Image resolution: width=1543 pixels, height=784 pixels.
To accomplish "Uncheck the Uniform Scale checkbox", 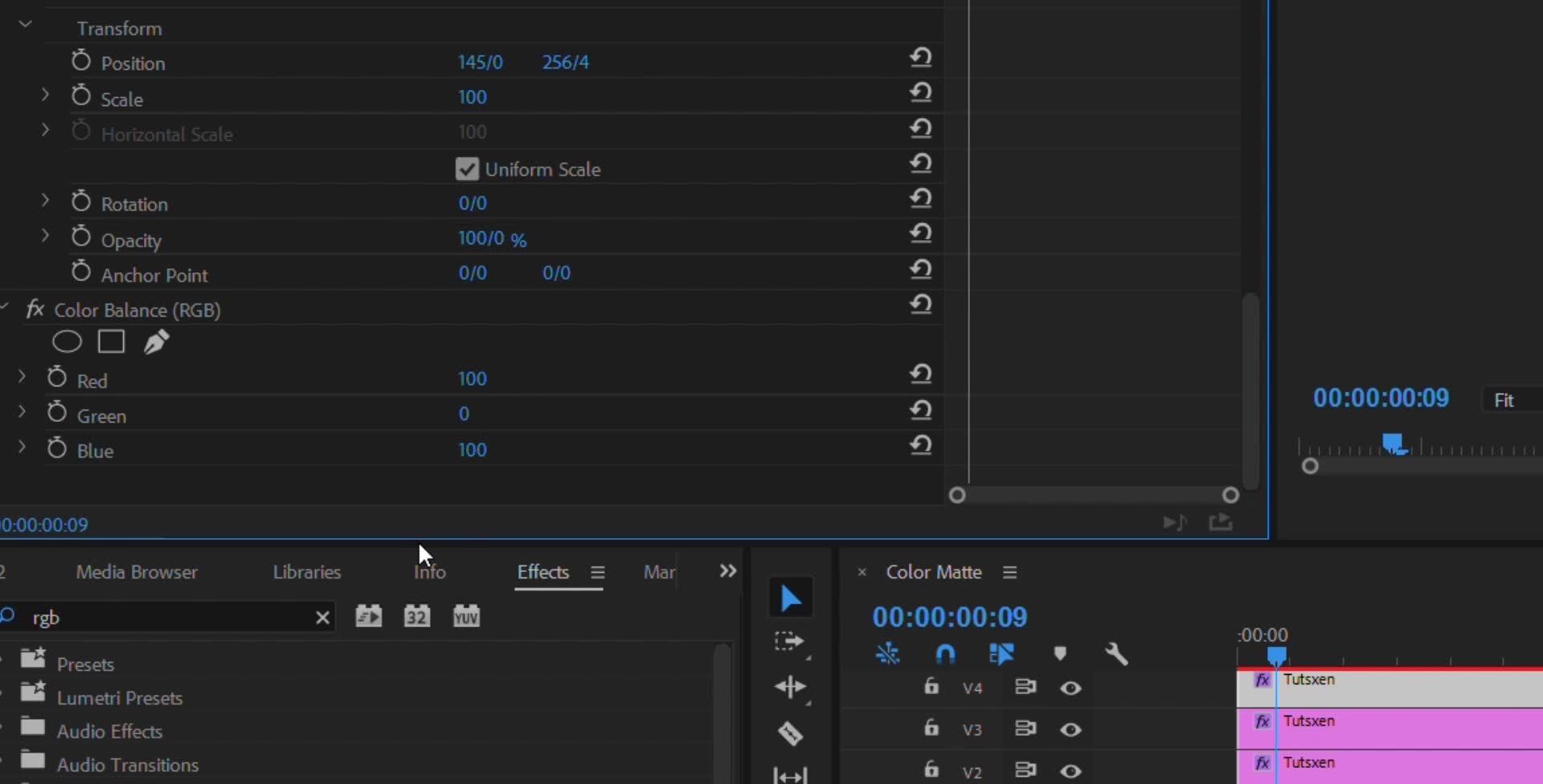I will tap(466, 169).
